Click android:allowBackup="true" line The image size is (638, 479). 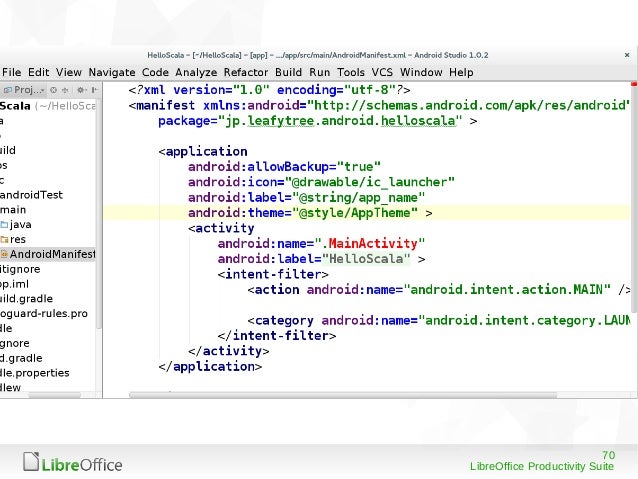(x=284, y=166)
